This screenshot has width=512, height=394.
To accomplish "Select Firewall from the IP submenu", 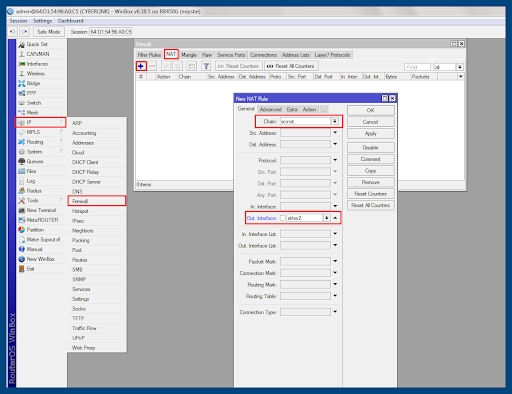I will click(x=97, y=201).
